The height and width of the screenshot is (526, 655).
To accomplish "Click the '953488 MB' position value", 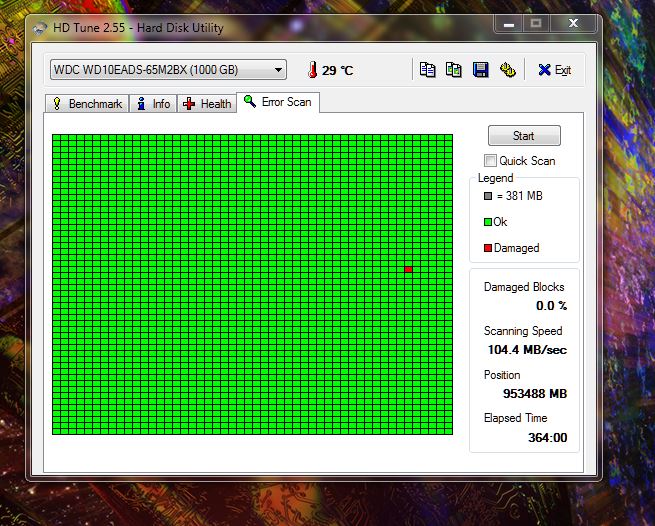I will point(535,393).
